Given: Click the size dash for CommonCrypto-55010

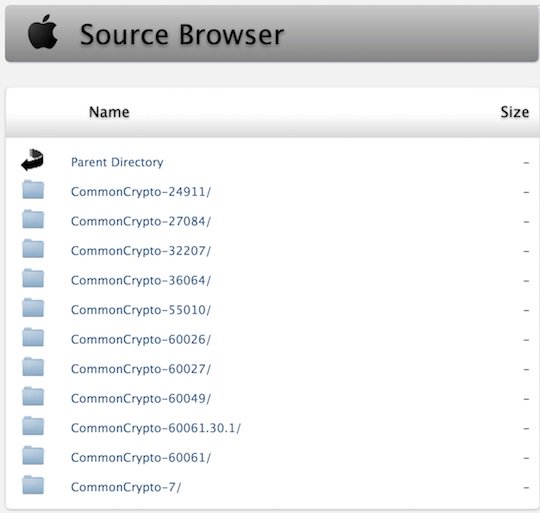Looking at the screenshot, I should coord(526,311).
